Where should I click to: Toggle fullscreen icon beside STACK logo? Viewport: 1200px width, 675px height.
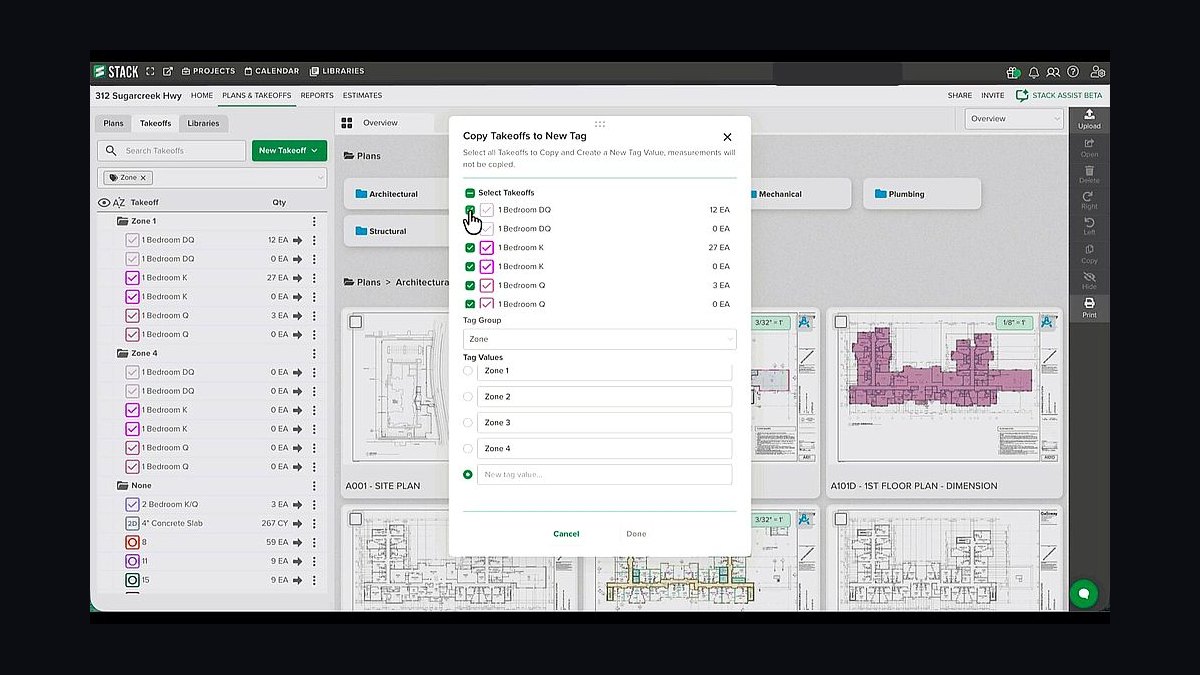[x=151, y=71]
